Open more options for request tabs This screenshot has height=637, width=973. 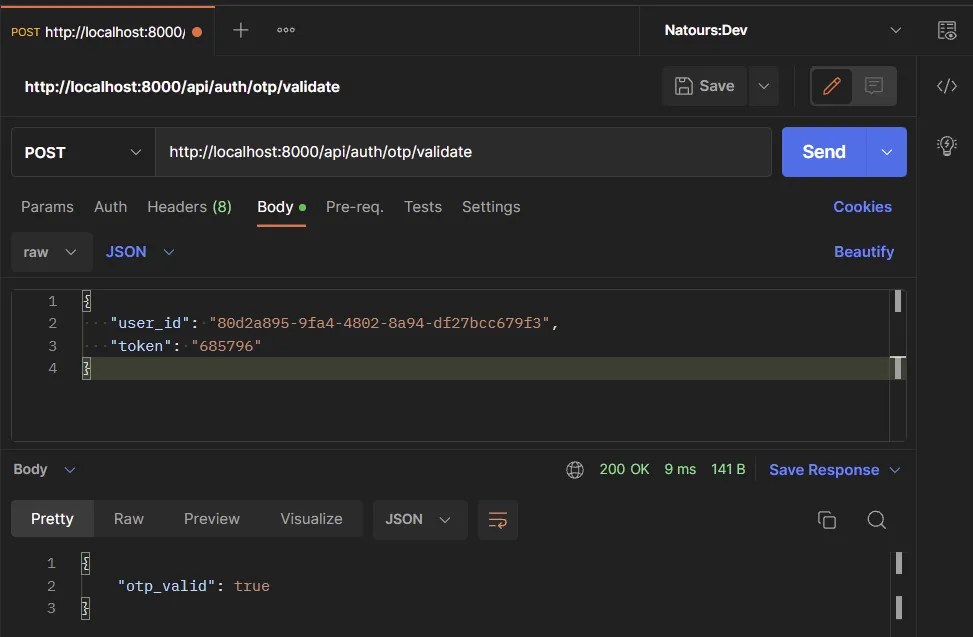click(285, 30)
